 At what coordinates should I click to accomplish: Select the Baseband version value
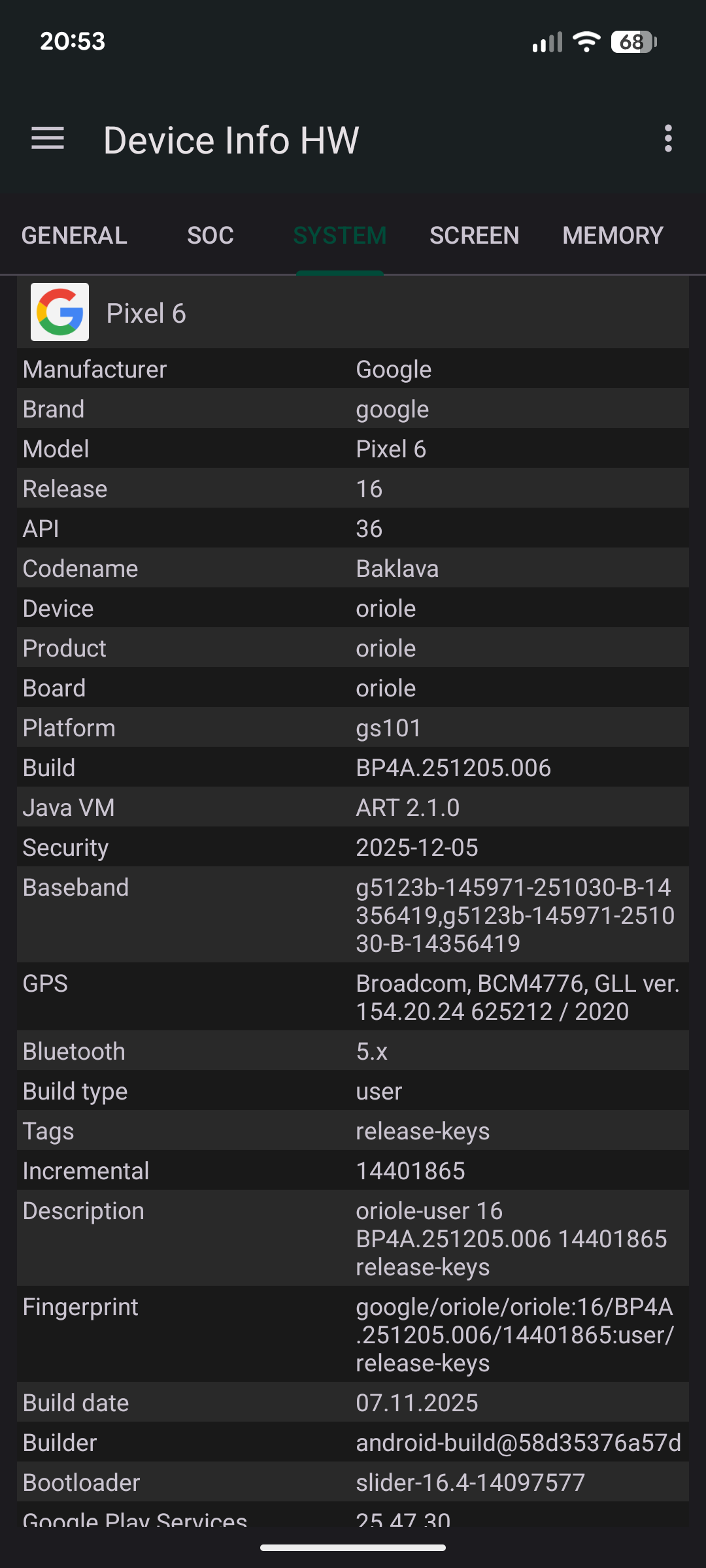[x=515, y=915]
